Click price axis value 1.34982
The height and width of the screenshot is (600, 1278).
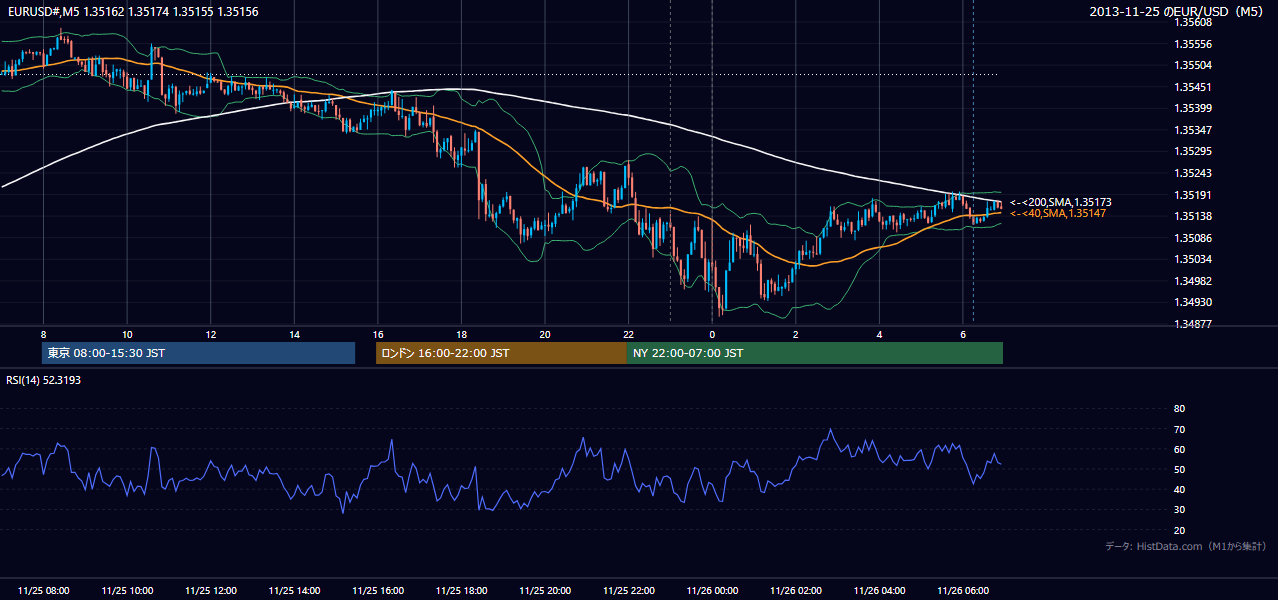(1192, 281)
